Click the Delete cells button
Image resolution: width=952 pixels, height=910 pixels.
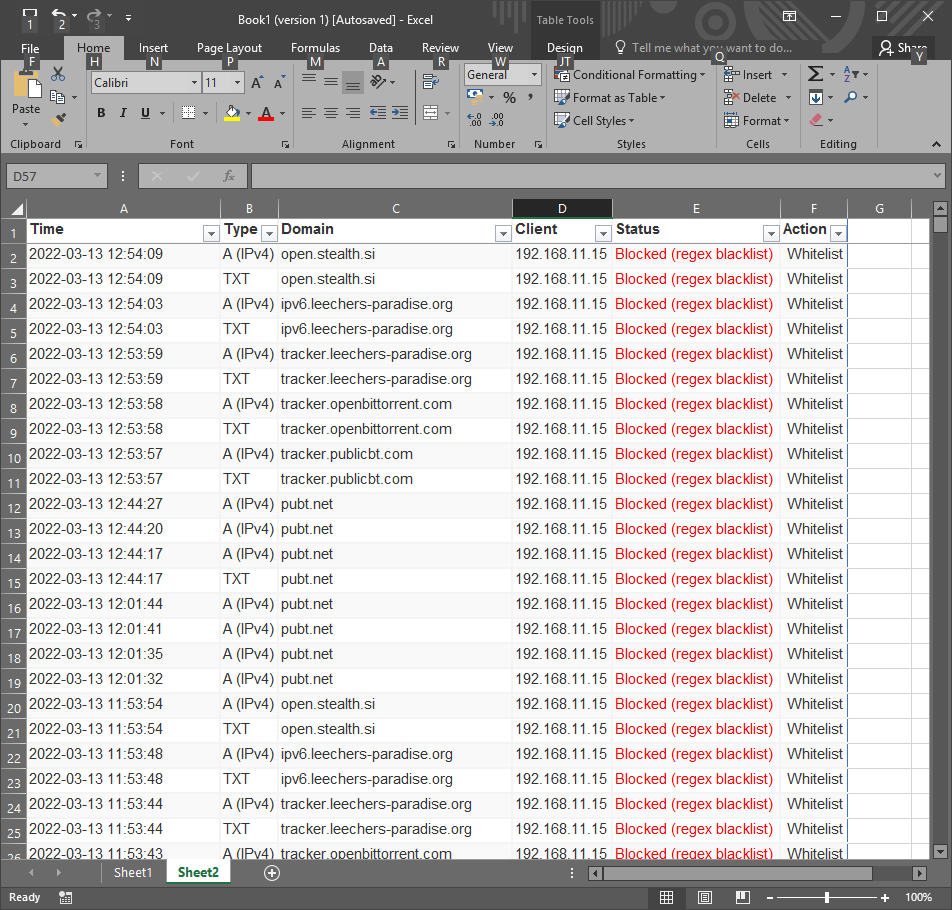(x=757, y=98)
